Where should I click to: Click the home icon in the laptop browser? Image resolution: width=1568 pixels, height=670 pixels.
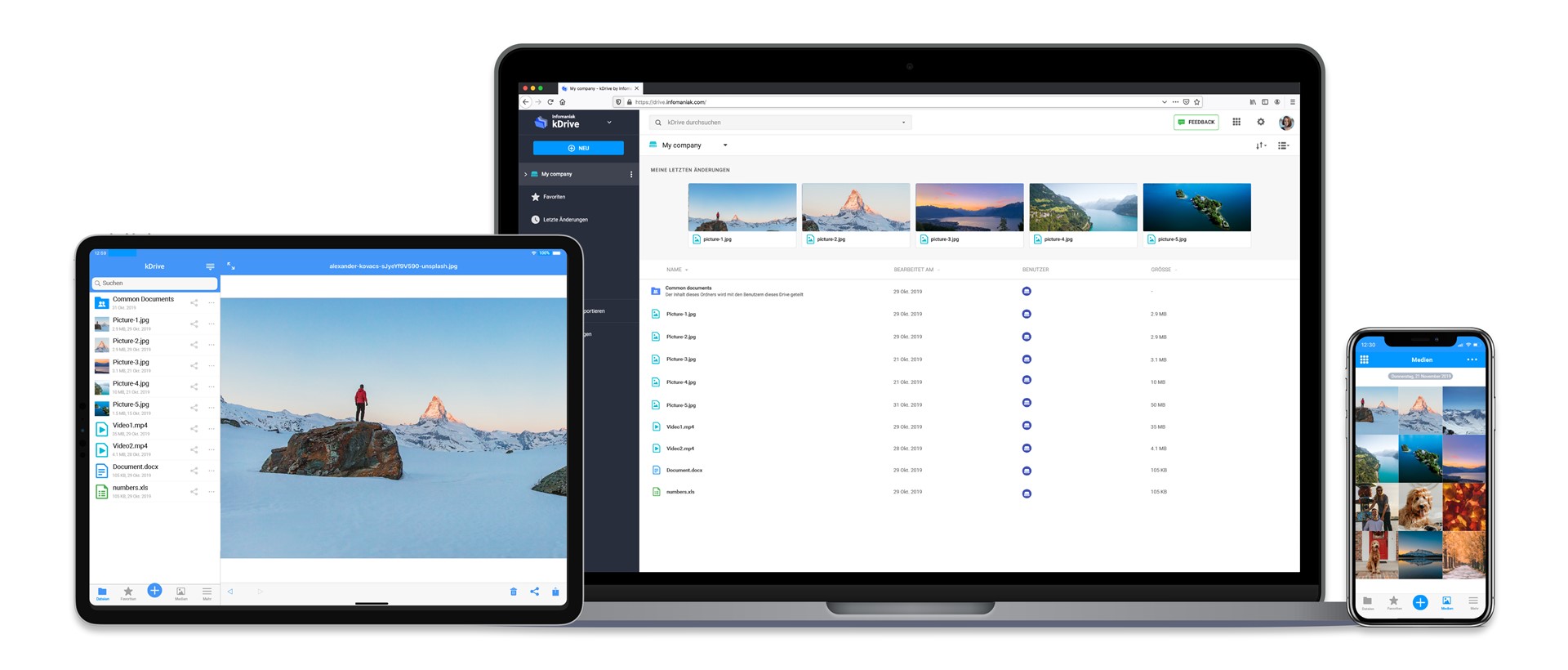coord(563,102)
